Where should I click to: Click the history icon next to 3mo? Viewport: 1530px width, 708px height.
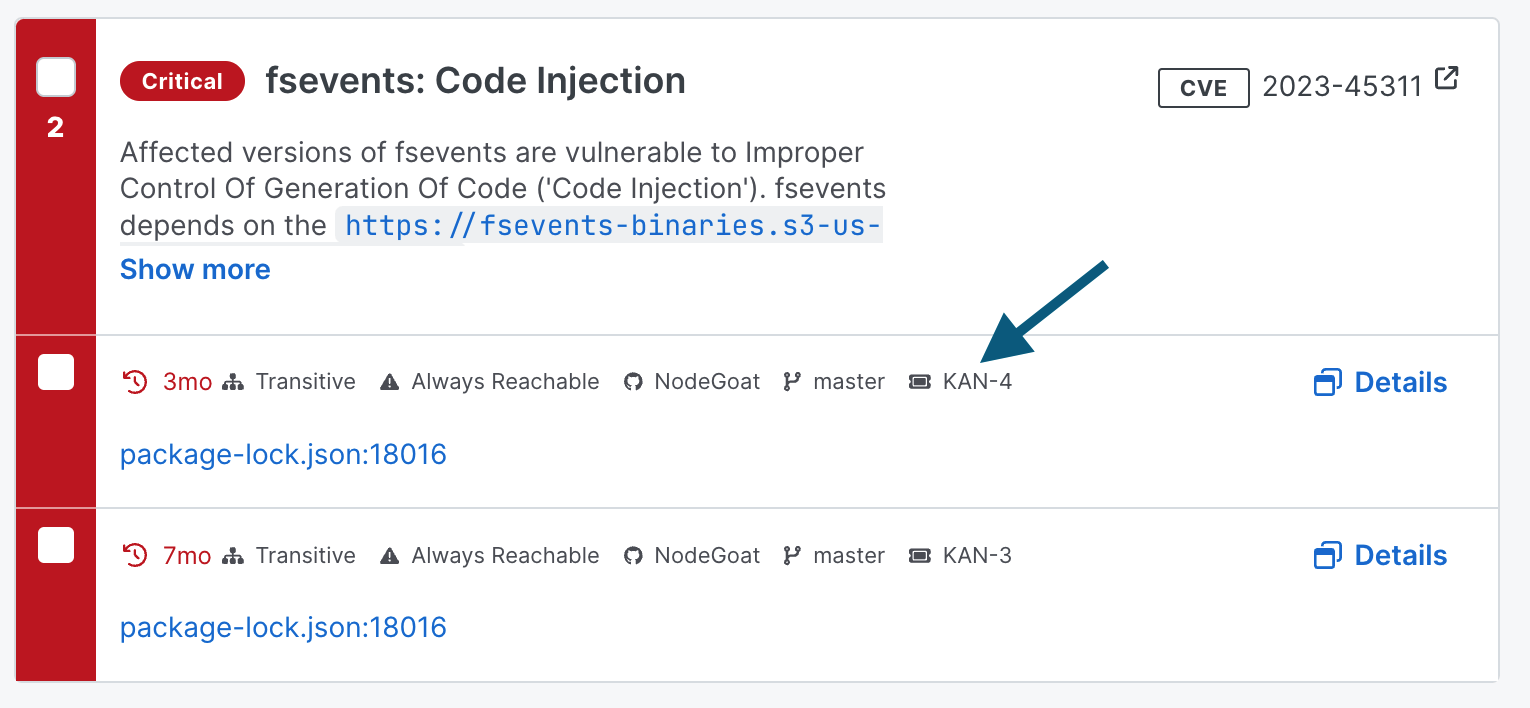(134, 381)
